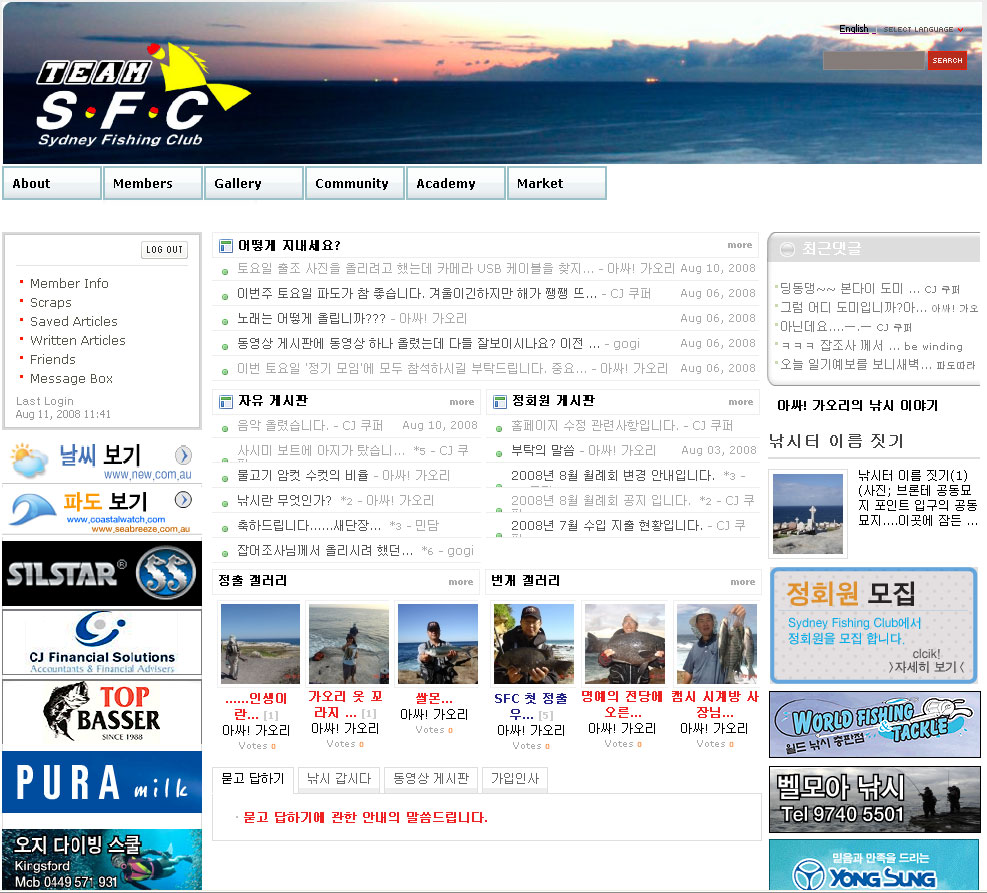
Task: Open the 켐시 시계방 사장님 thumbnail
Action: click(716, 644)
